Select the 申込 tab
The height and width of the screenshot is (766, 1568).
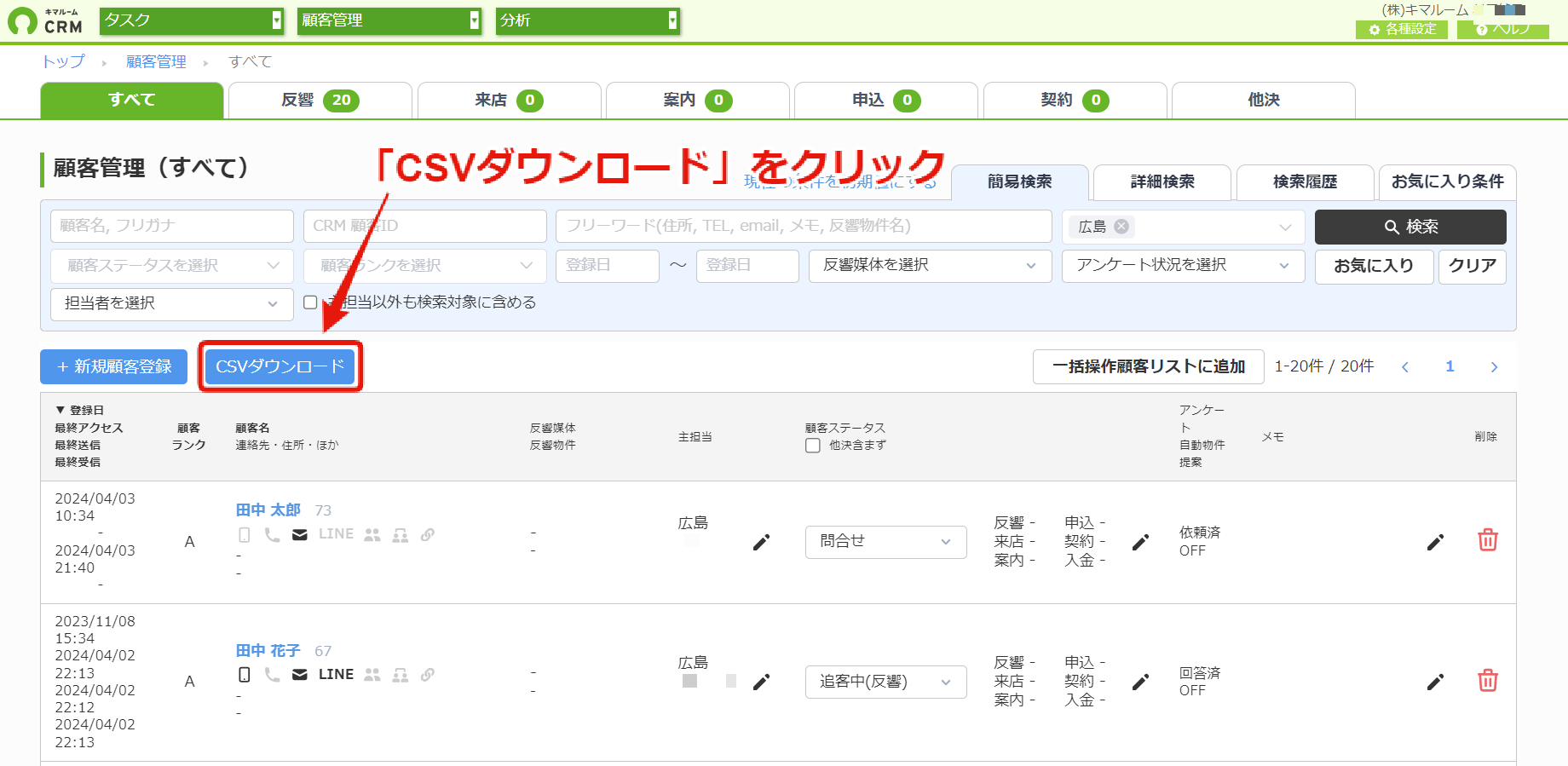(x=886, y=101)
